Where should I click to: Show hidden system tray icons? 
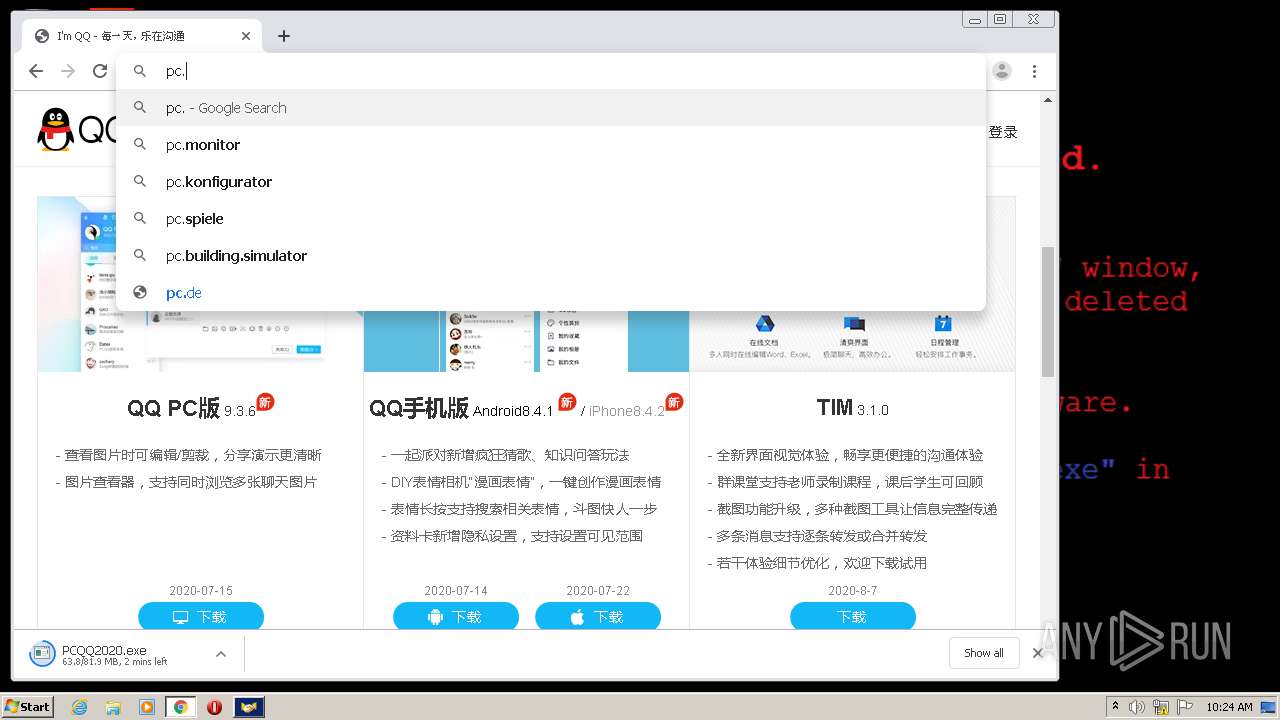pyautogui.click(x=1115, y=707)
